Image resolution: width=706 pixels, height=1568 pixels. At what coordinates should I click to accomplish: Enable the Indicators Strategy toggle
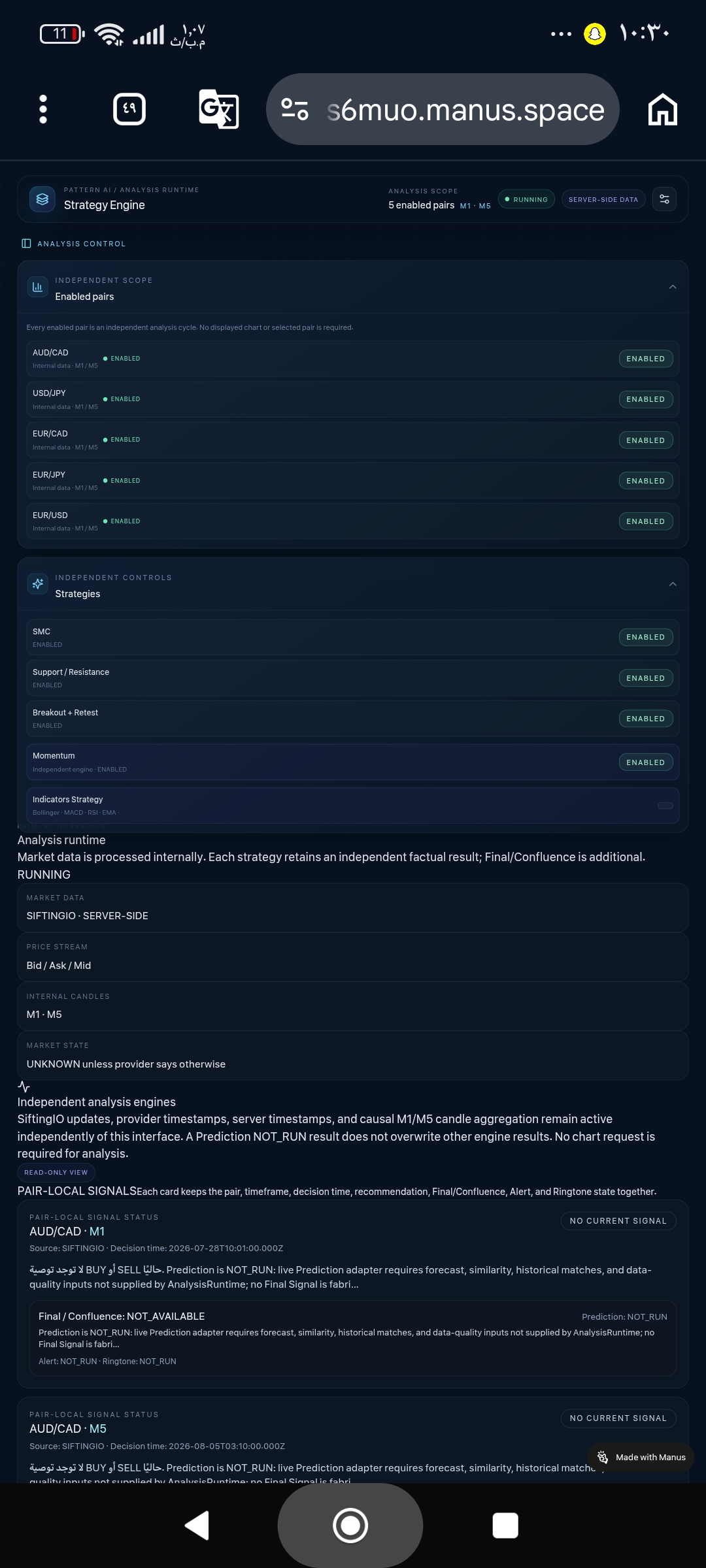pyautogui.click(x=665, y=806)
